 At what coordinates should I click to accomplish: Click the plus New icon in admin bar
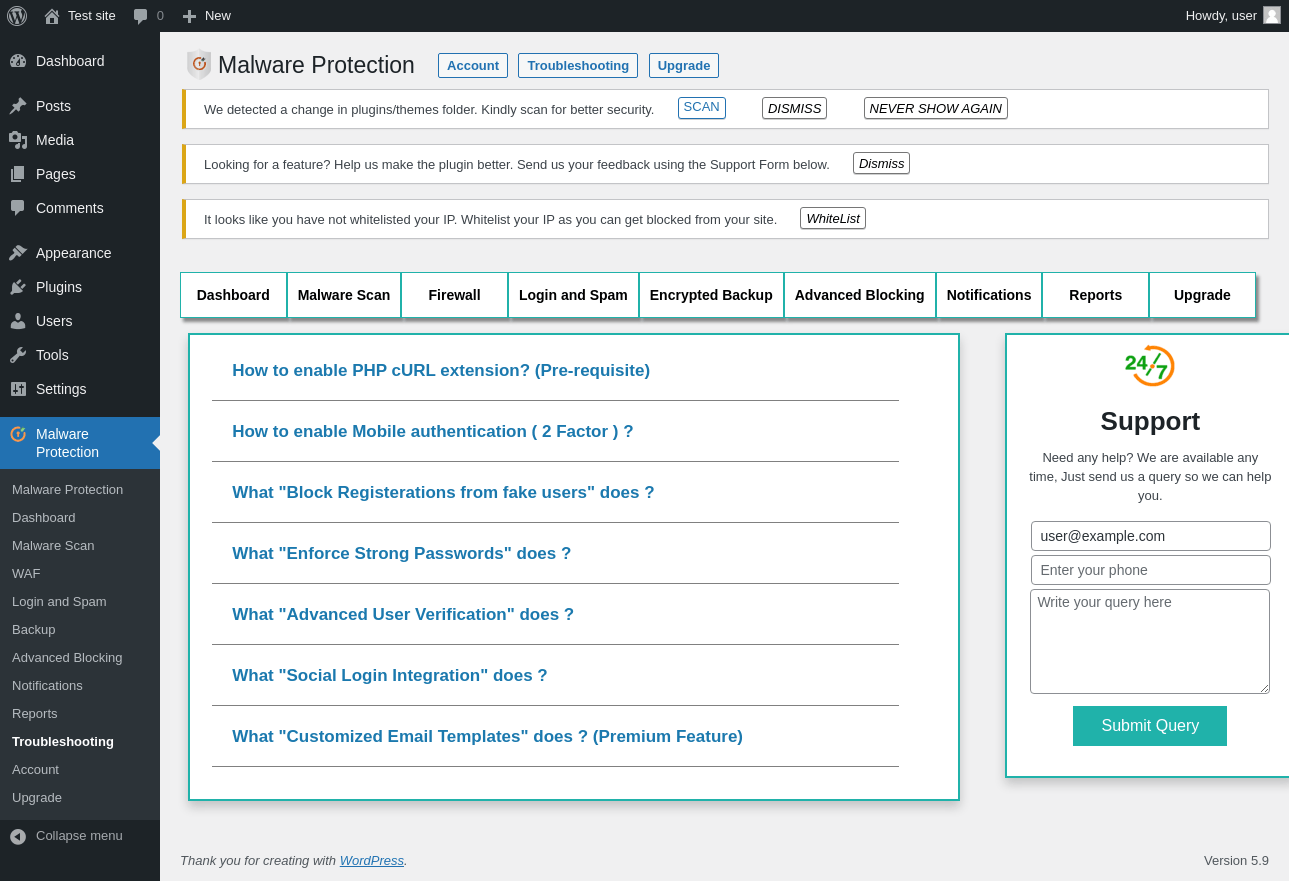(x=189, y=16)
